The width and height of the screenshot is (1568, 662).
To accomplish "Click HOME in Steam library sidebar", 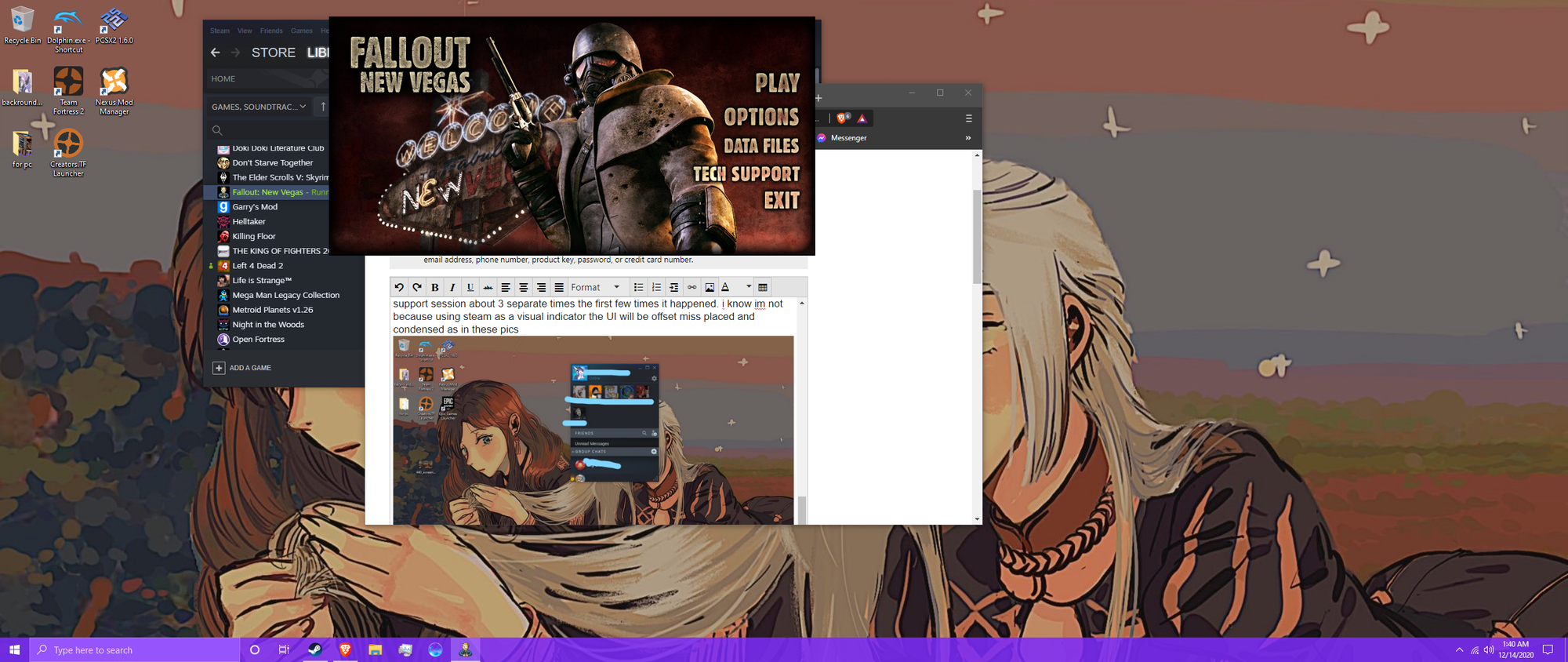I will (x=223, y=79).
